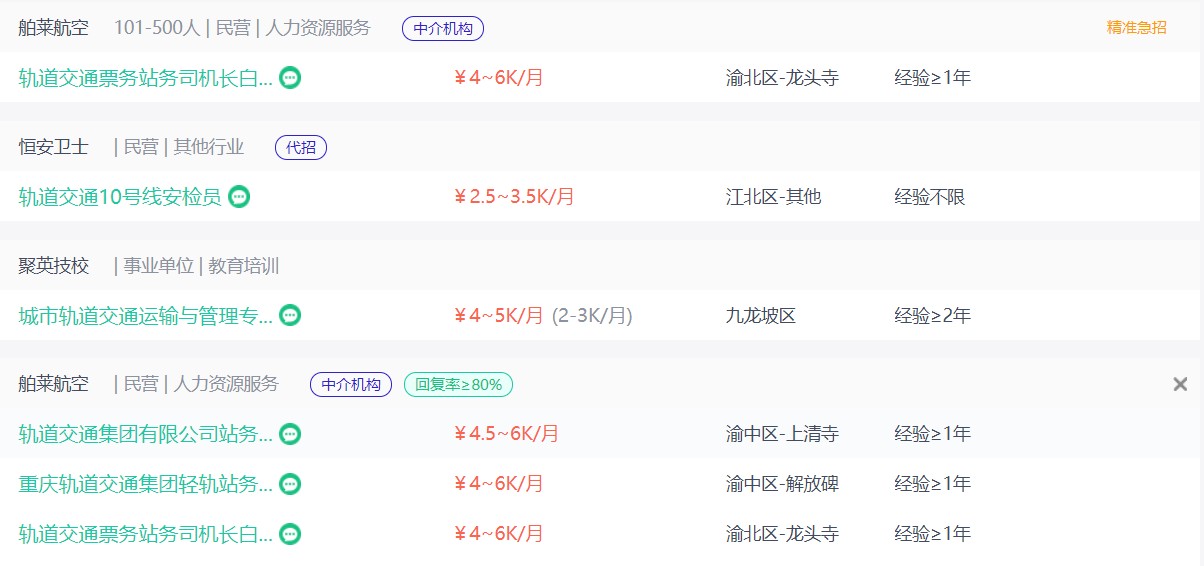Click chat icon next to 重庆轨道交通集团轻轨站务 job

coord(290,484)
